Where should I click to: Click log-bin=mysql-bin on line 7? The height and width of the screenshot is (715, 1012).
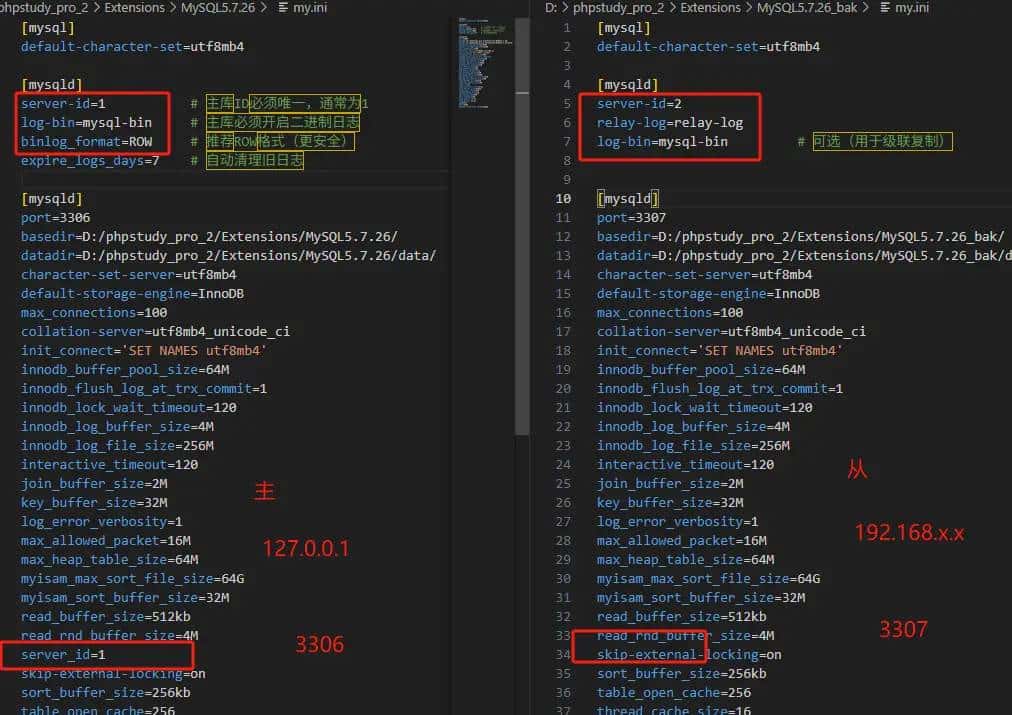click(662, 141)
